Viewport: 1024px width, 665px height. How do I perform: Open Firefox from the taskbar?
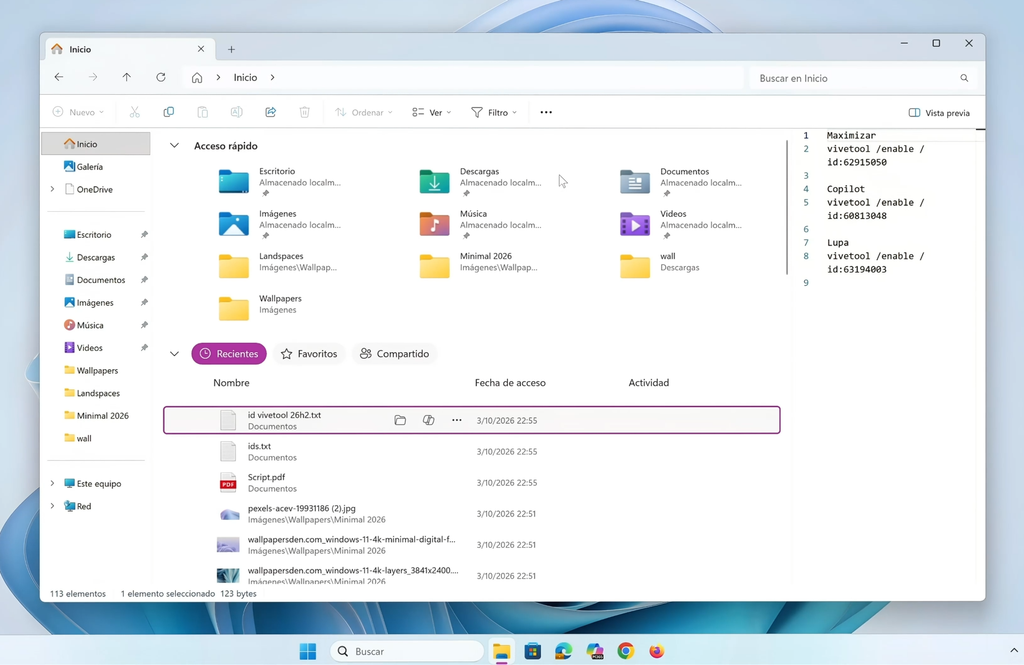(x=656, y=651)
